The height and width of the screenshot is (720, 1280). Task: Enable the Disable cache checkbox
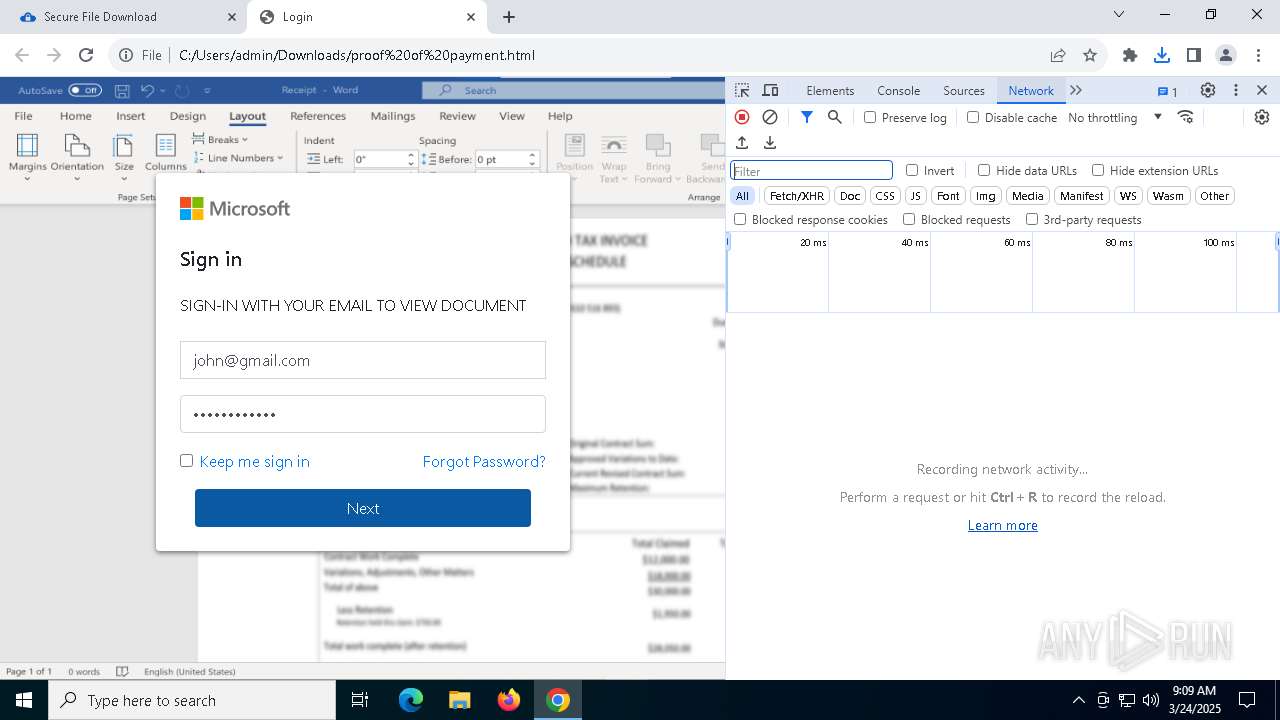tap(973, 117)
